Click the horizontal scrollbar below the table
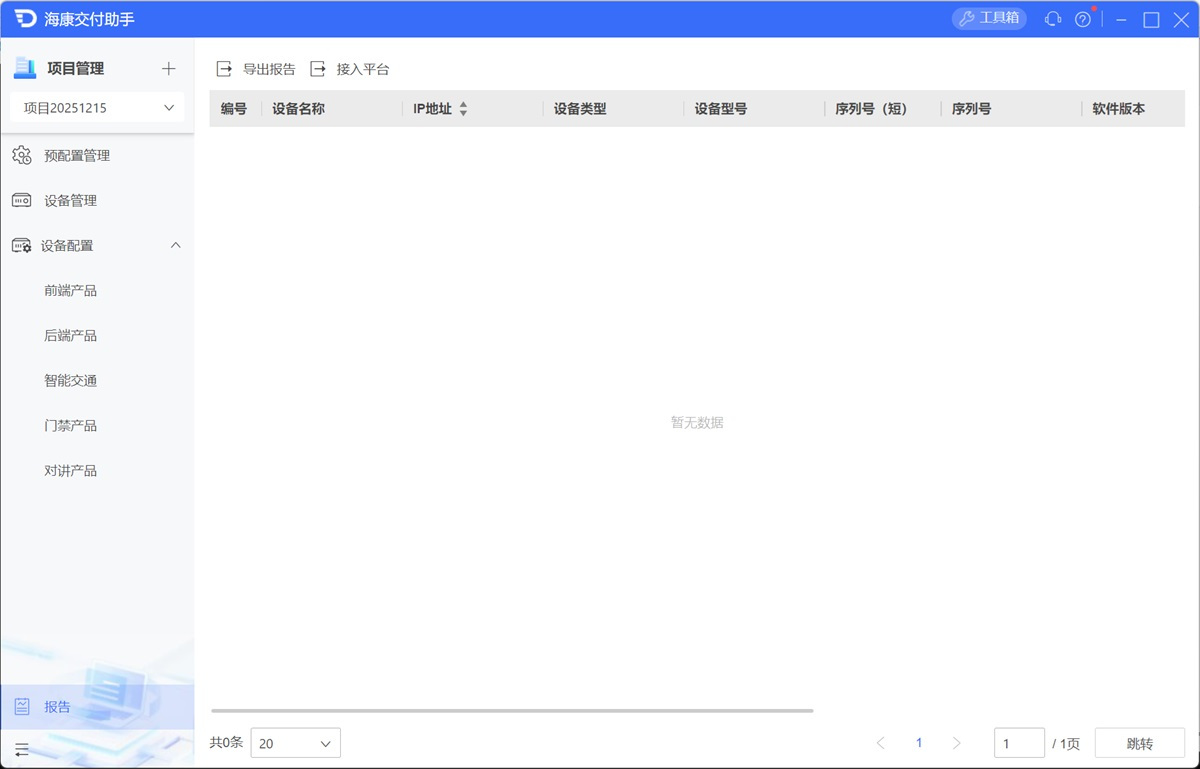Viewport: 1200px width, 769px height. pyautogui.click(x=512, y=711)
